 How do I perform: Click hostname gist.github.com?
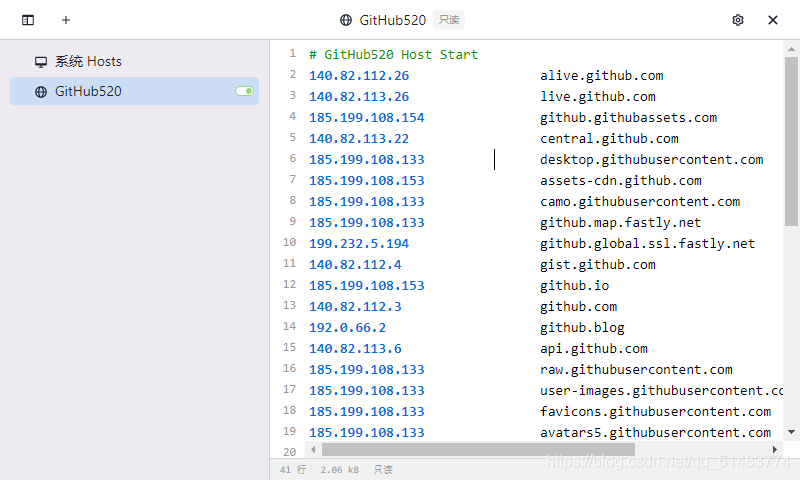(x=598, y=264)
